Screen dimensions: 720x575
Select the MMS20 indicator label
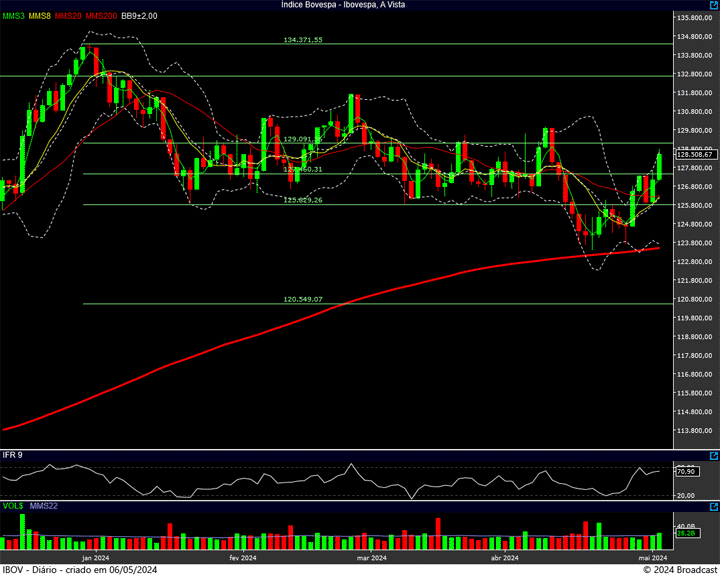(x=69, y=17)
